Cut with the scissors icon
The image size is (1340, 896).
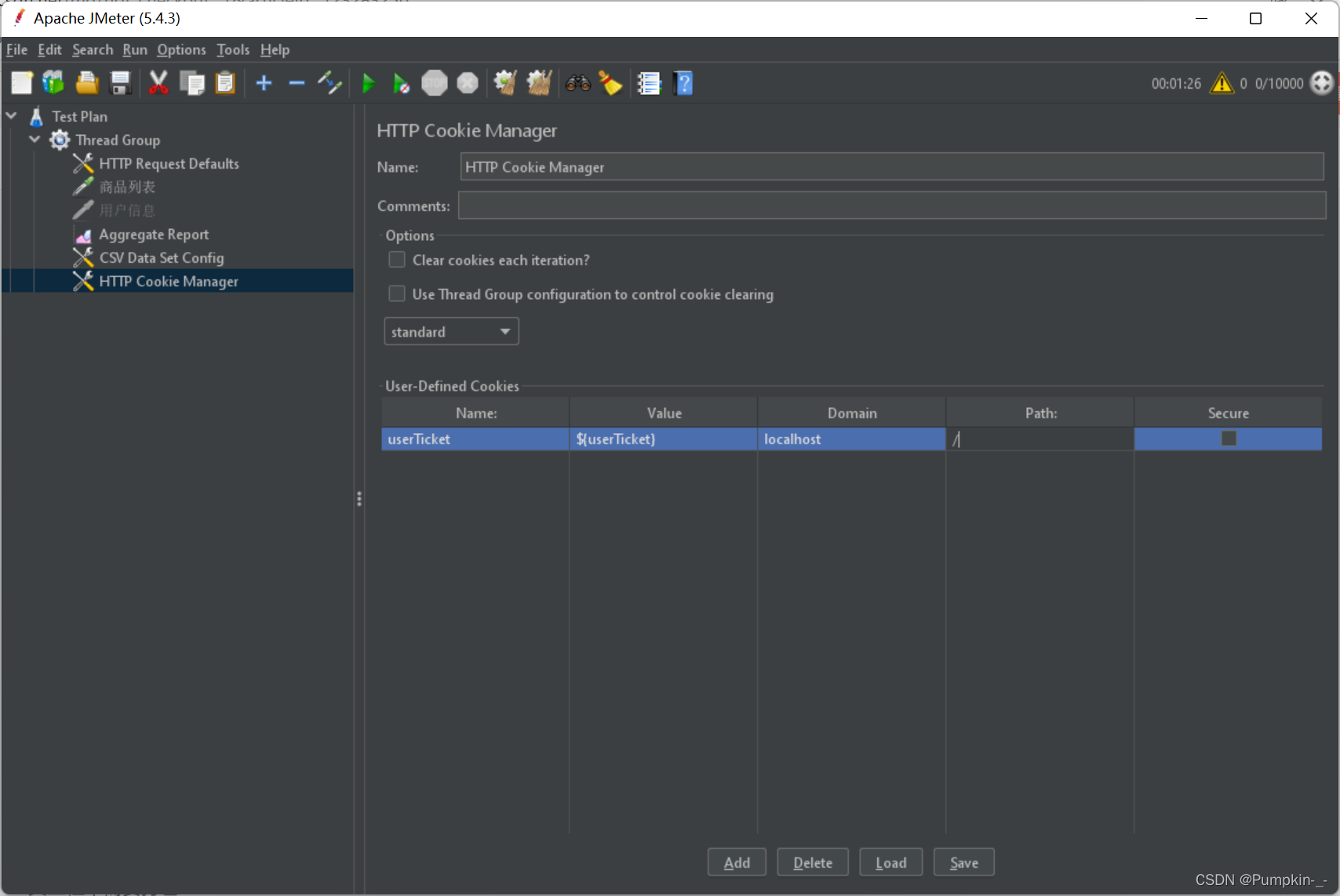(158, 82)
